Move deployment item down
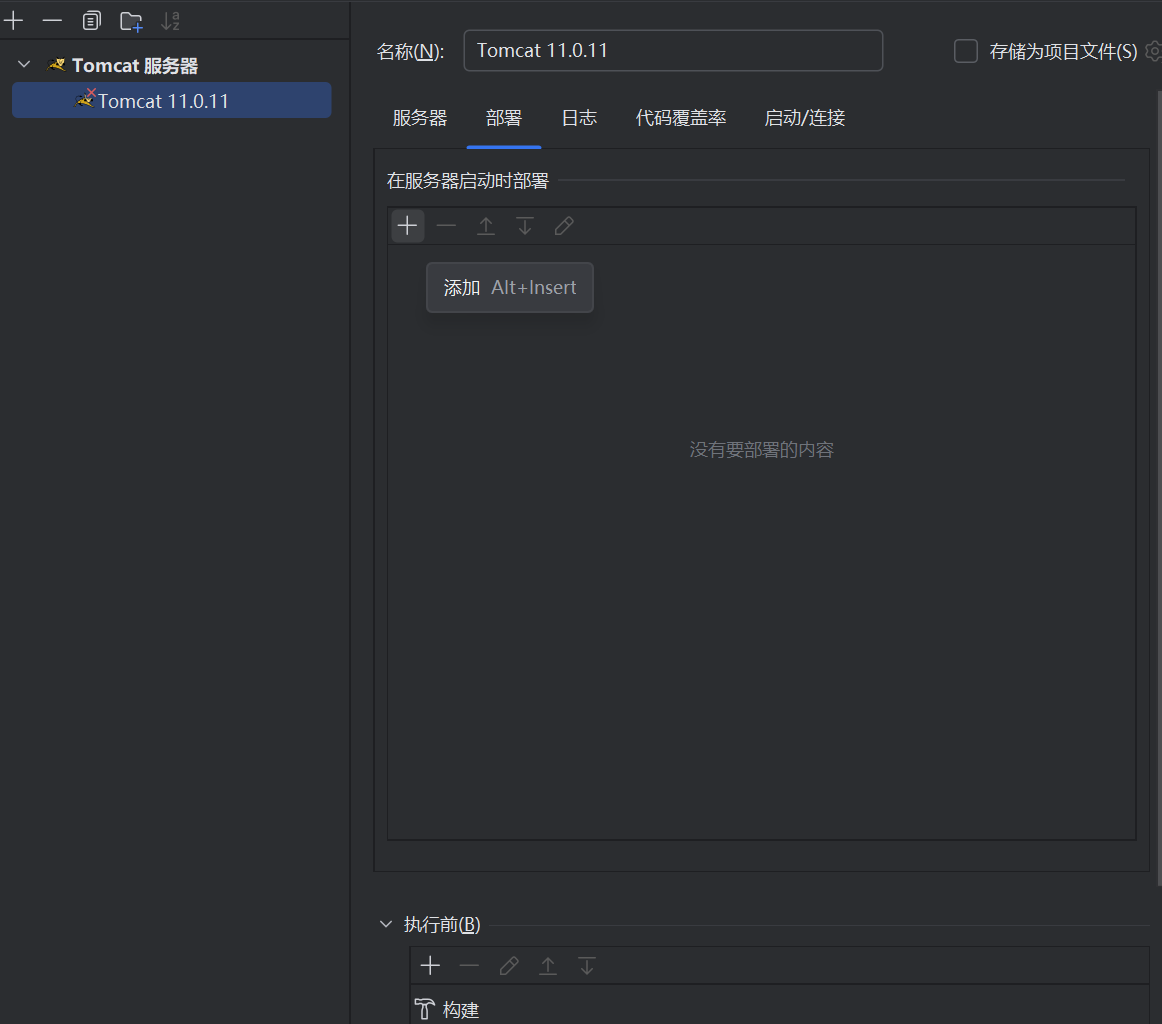This screenshot has height=1024, width=1162. pyautogui.click(x=525, y=226)
